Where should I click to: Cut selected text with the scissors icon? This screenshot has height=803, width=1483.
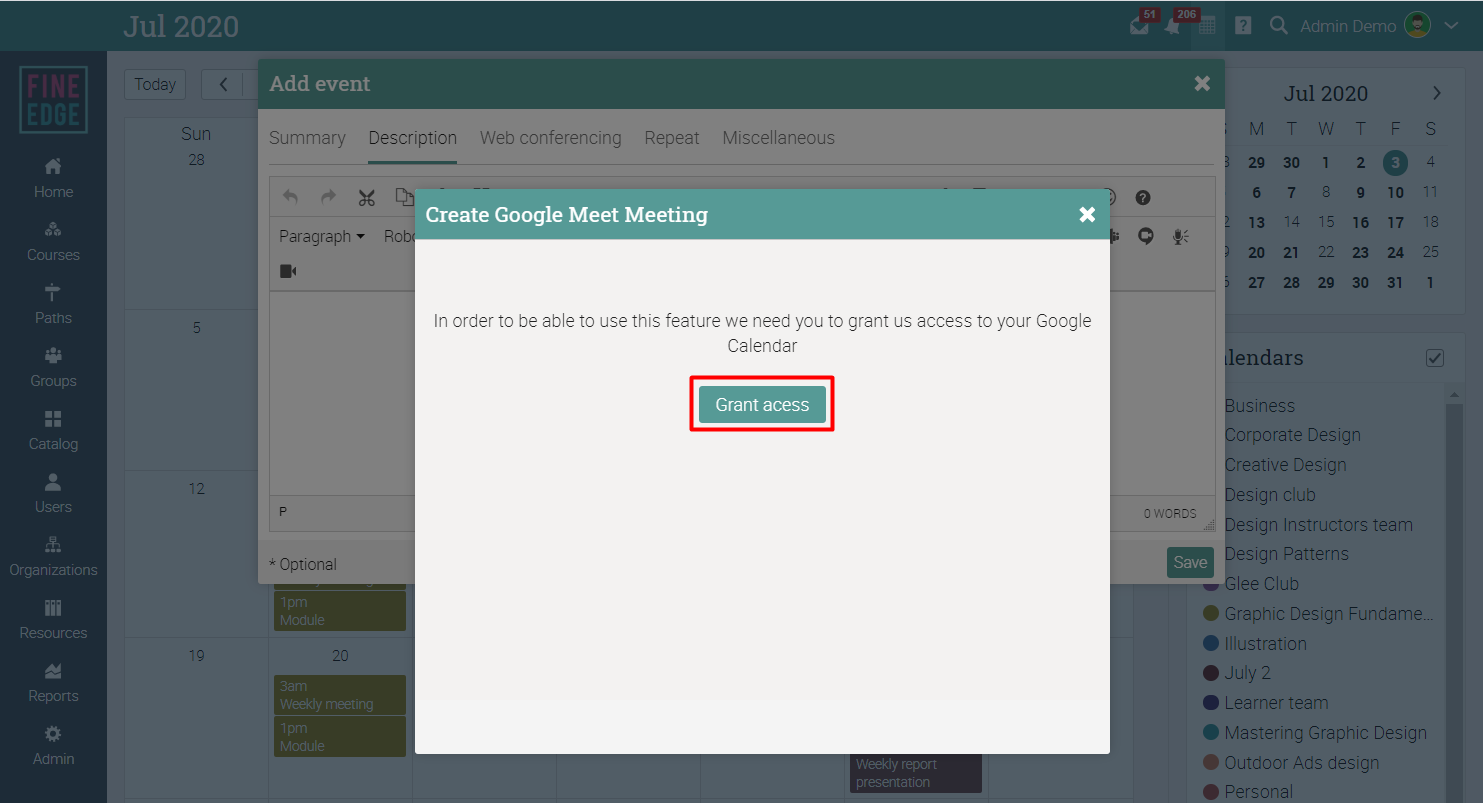point(366,197)
